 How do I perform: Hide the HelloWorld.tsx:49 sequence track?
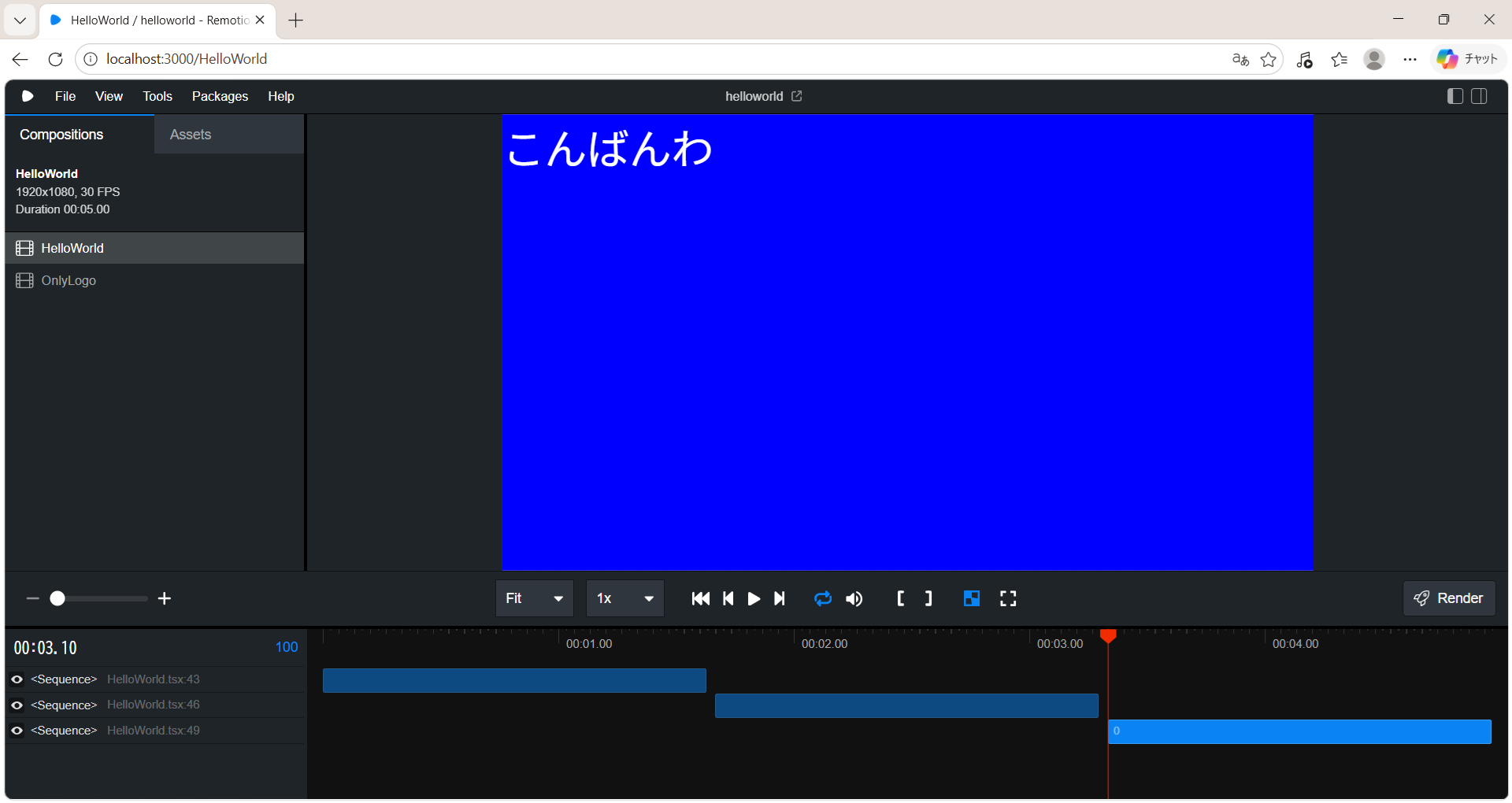click(x=17, y=731)
